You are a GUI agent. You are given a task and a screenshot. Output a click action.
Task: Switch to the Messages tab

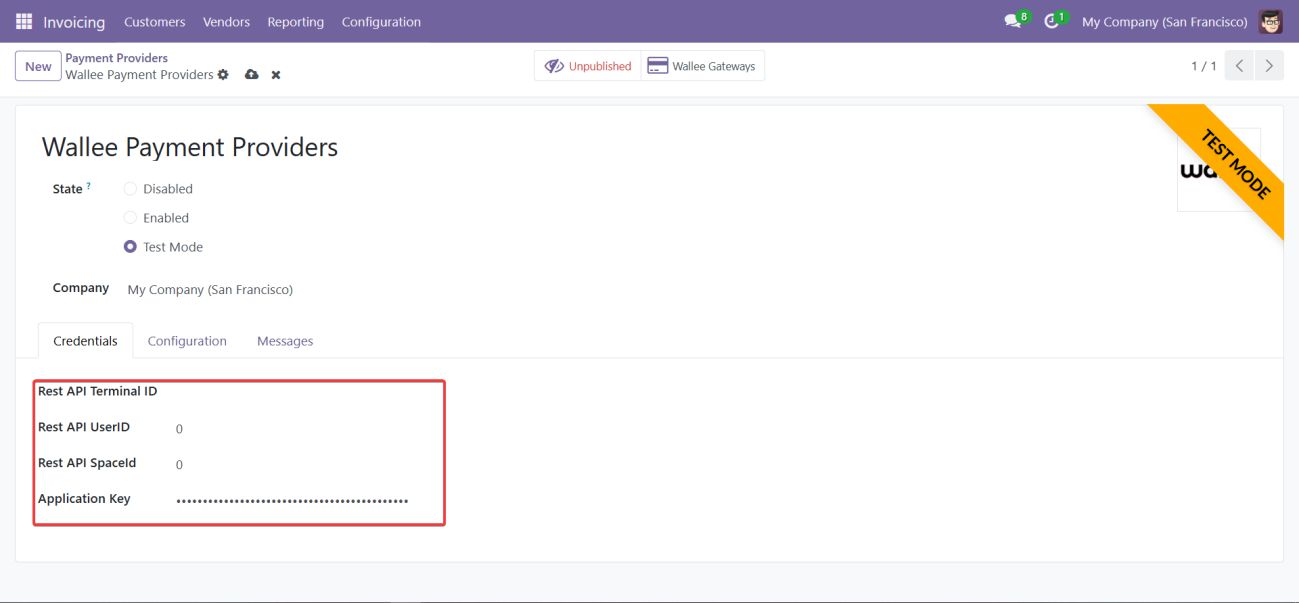(285, 341)
